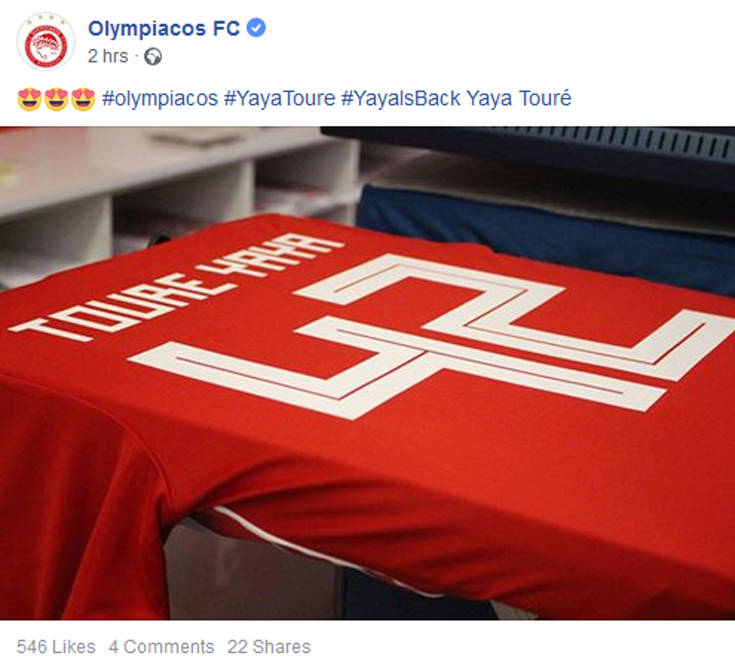Screen dimensions: 735x665
Task: Show the 4 Comments
Action: pos(161,647)
